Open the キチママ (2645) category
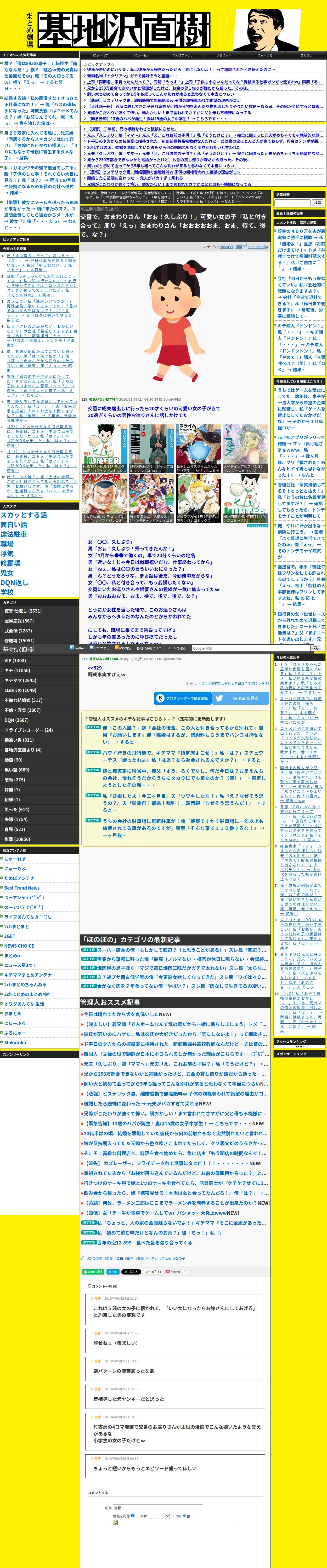327x1568 pixels. (x=20, y=681)
